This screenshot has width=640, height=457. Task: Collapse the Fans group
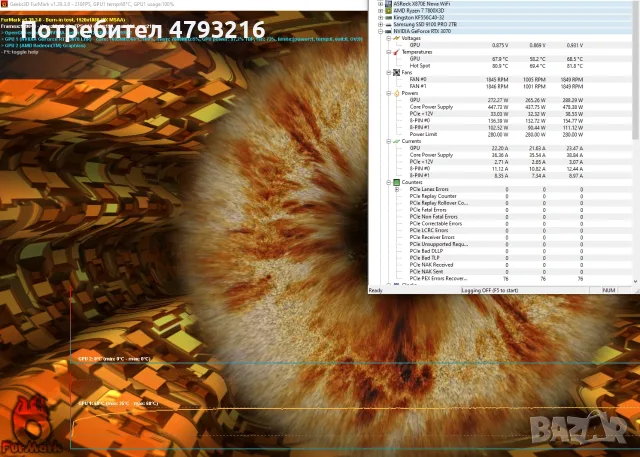tap(389, 73)
